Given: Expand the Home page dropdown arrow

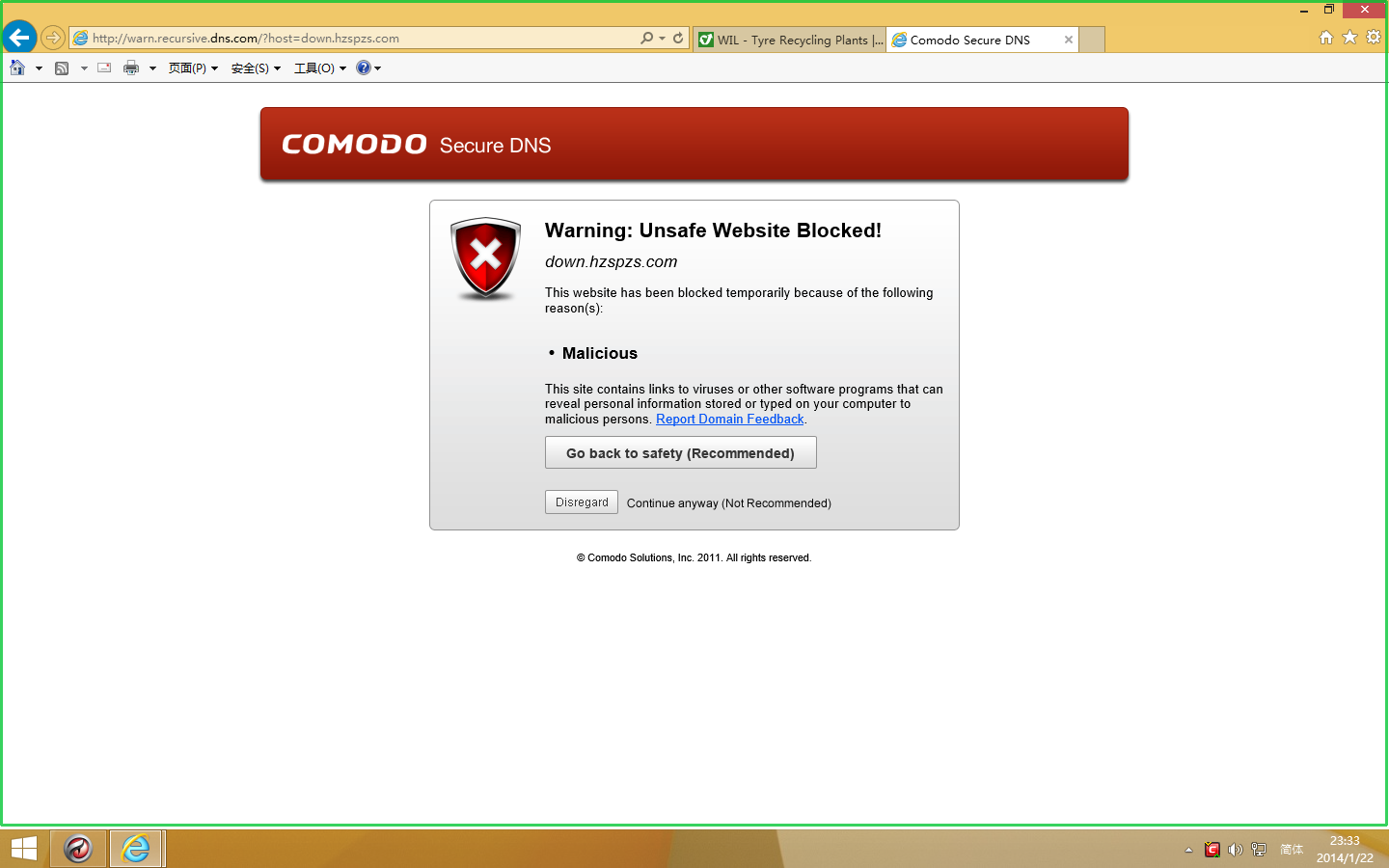Looking at the screenshot, I should click(x=39, y=68).
